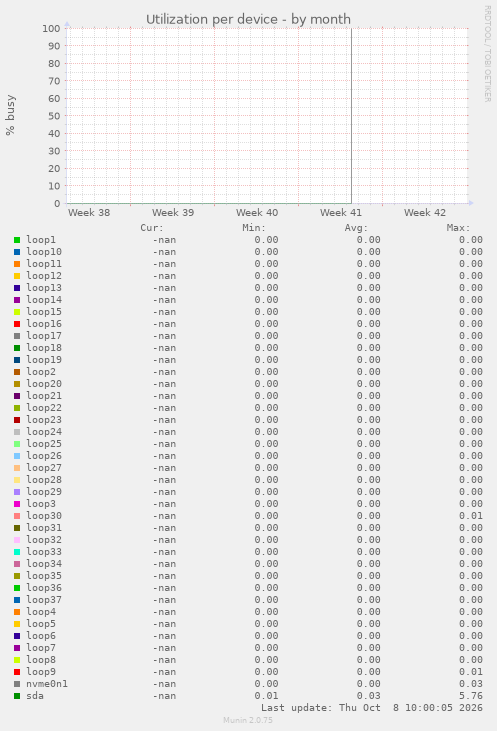Viewport: 497px width, 731px height.
Task: Select the 'loop24' legend label
Action: [44, 432]
